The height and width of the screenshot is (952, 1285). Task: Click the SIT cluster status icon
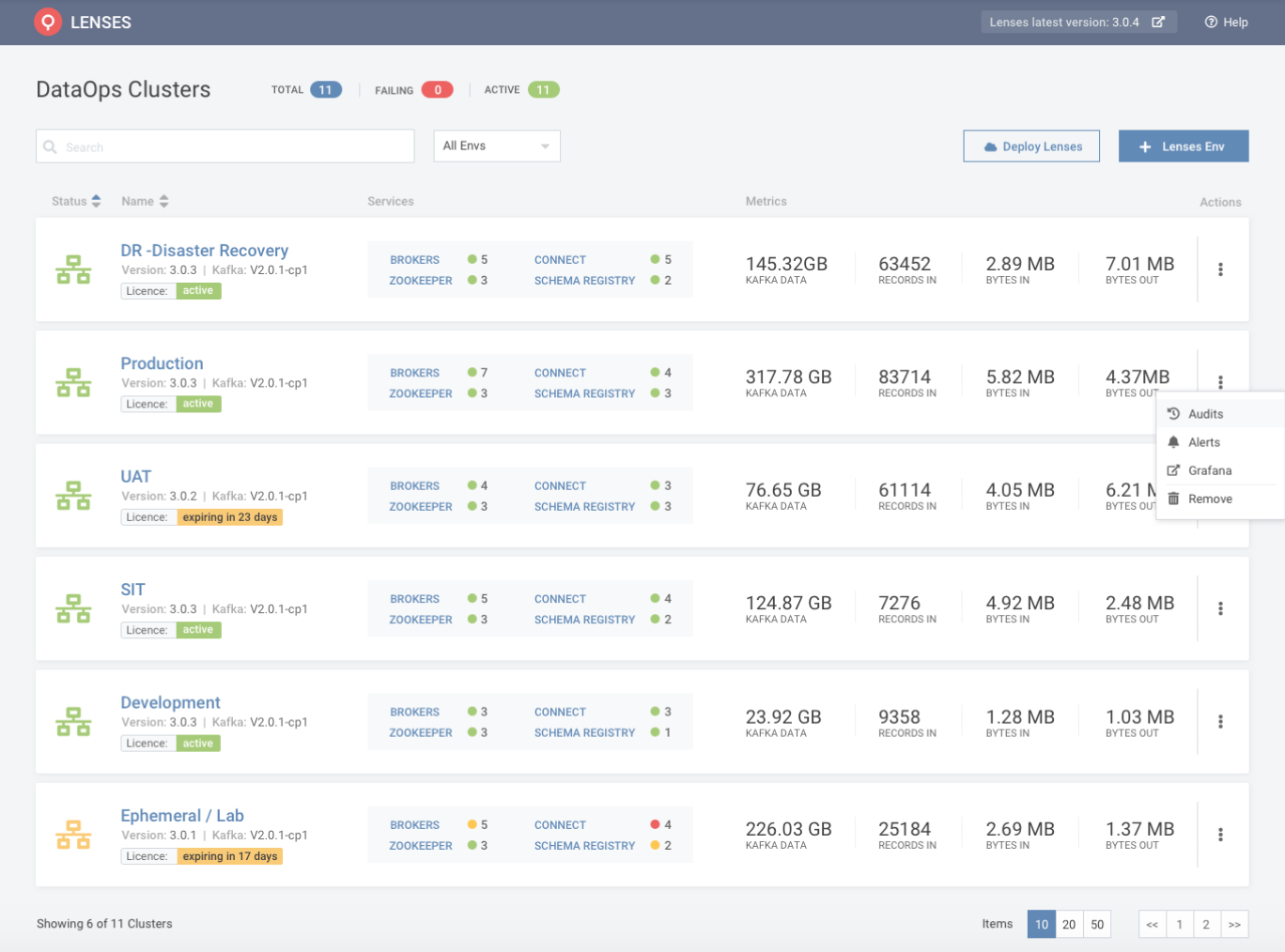pyautogui.click(x=73, y=608)
